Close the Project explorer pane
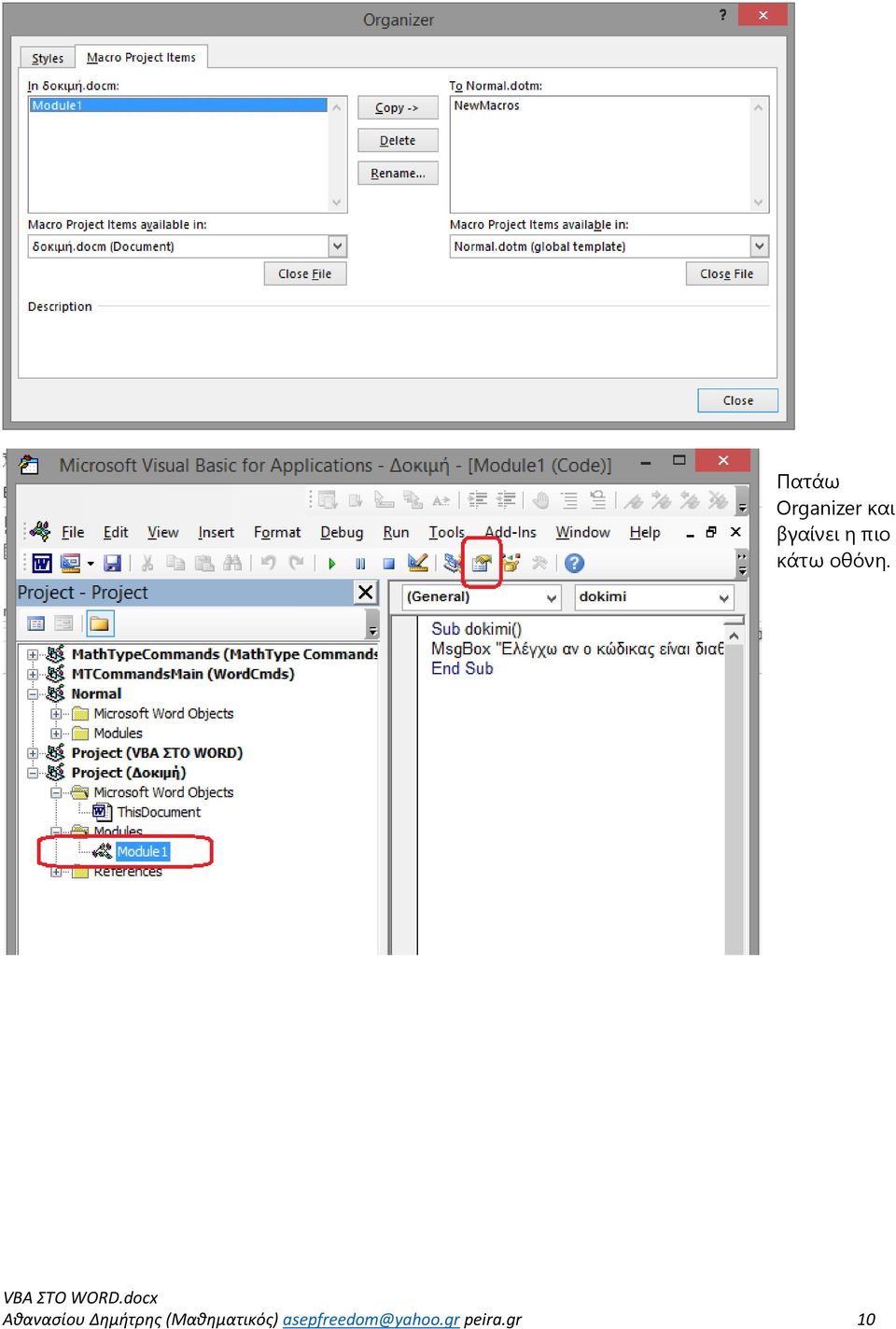Image resolution: width=896 pixels, height=1329 pixels. click(x=366, y=592)
